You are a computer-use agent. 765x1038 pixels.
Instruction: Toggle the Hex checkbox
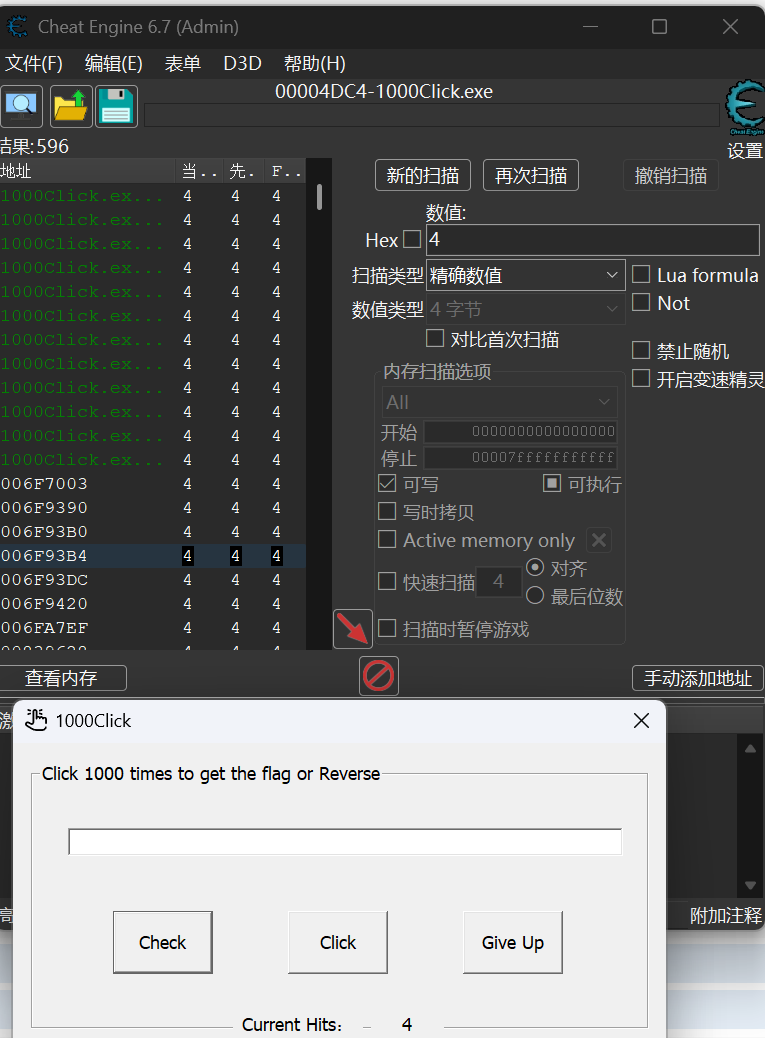(x=412, y=239)
